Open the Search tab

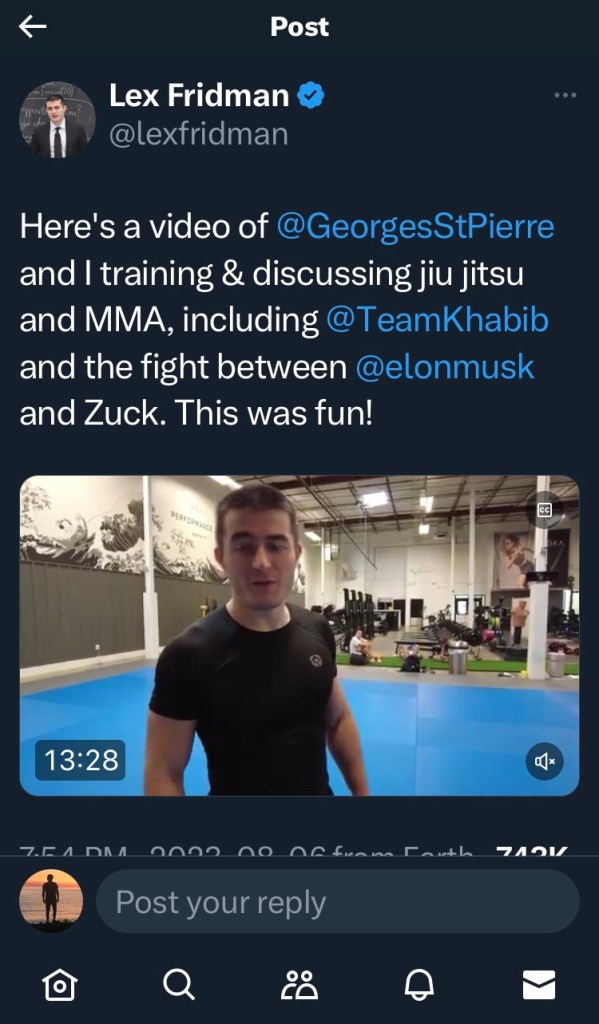178,984
